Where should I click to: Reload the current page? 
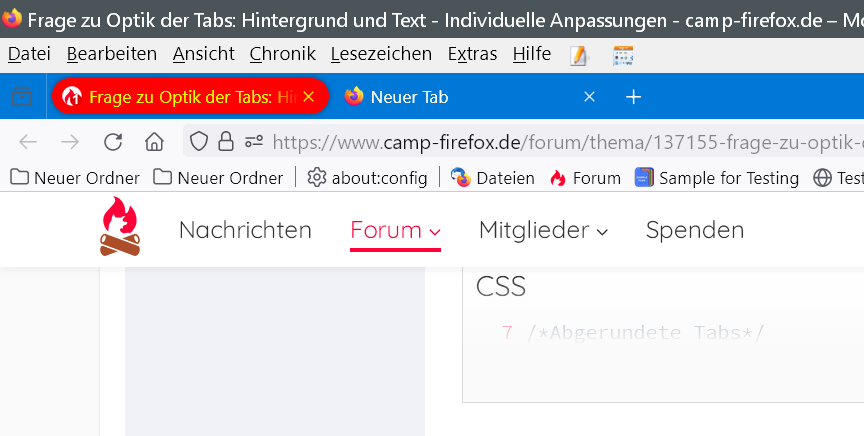113,142
